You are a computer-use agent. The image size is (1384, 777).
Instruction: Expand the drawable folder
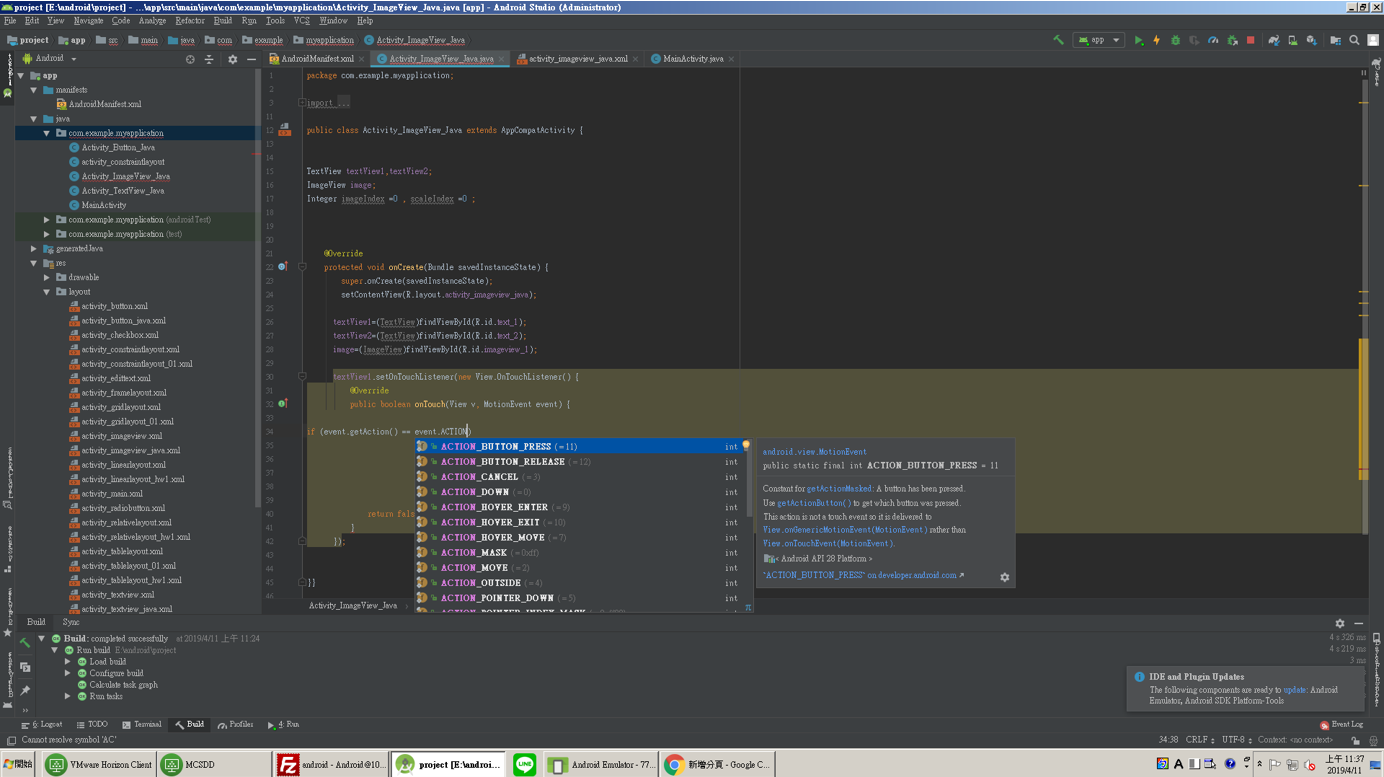(47, 278)
